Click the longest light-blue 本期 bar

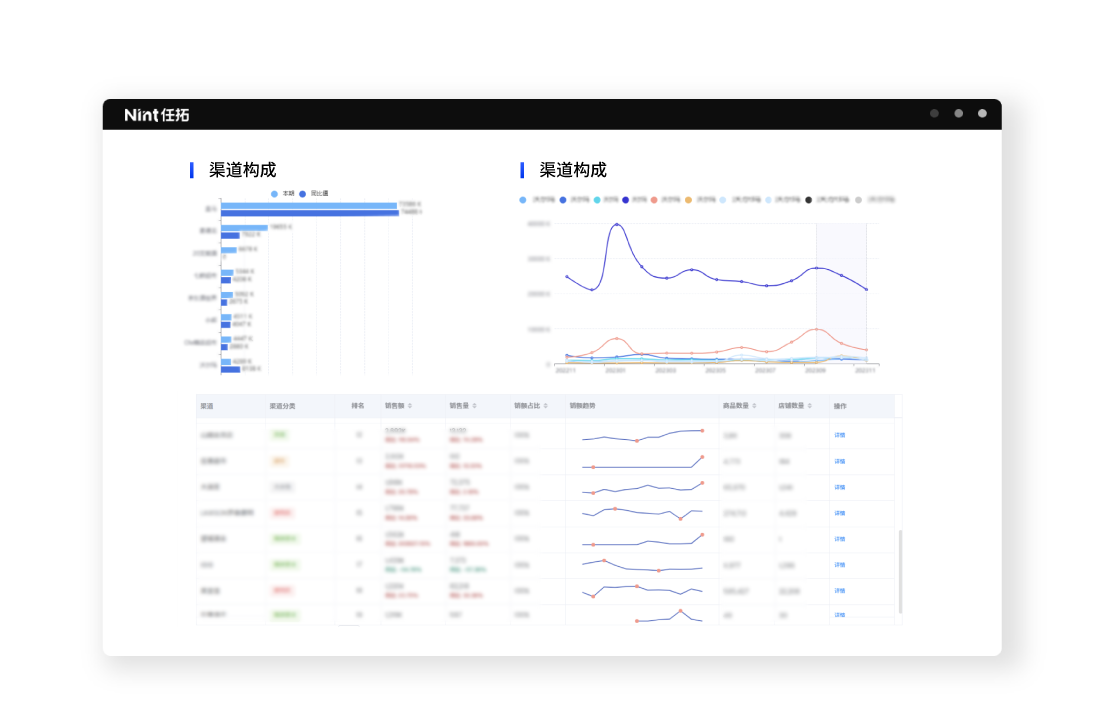[x=309, y=205]
